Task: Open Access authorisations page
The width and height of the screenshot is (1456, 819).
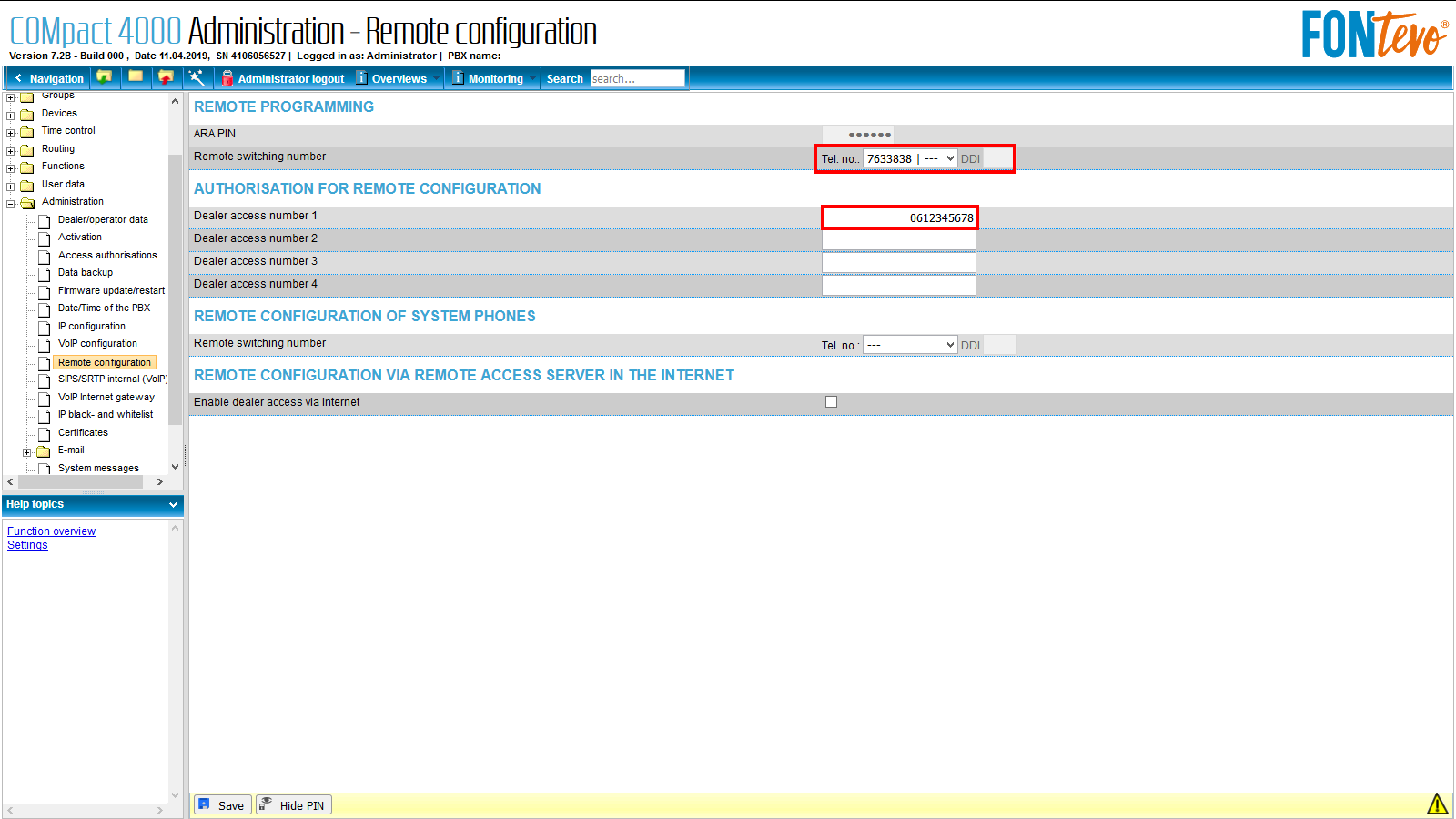Action: click(107, 255)
